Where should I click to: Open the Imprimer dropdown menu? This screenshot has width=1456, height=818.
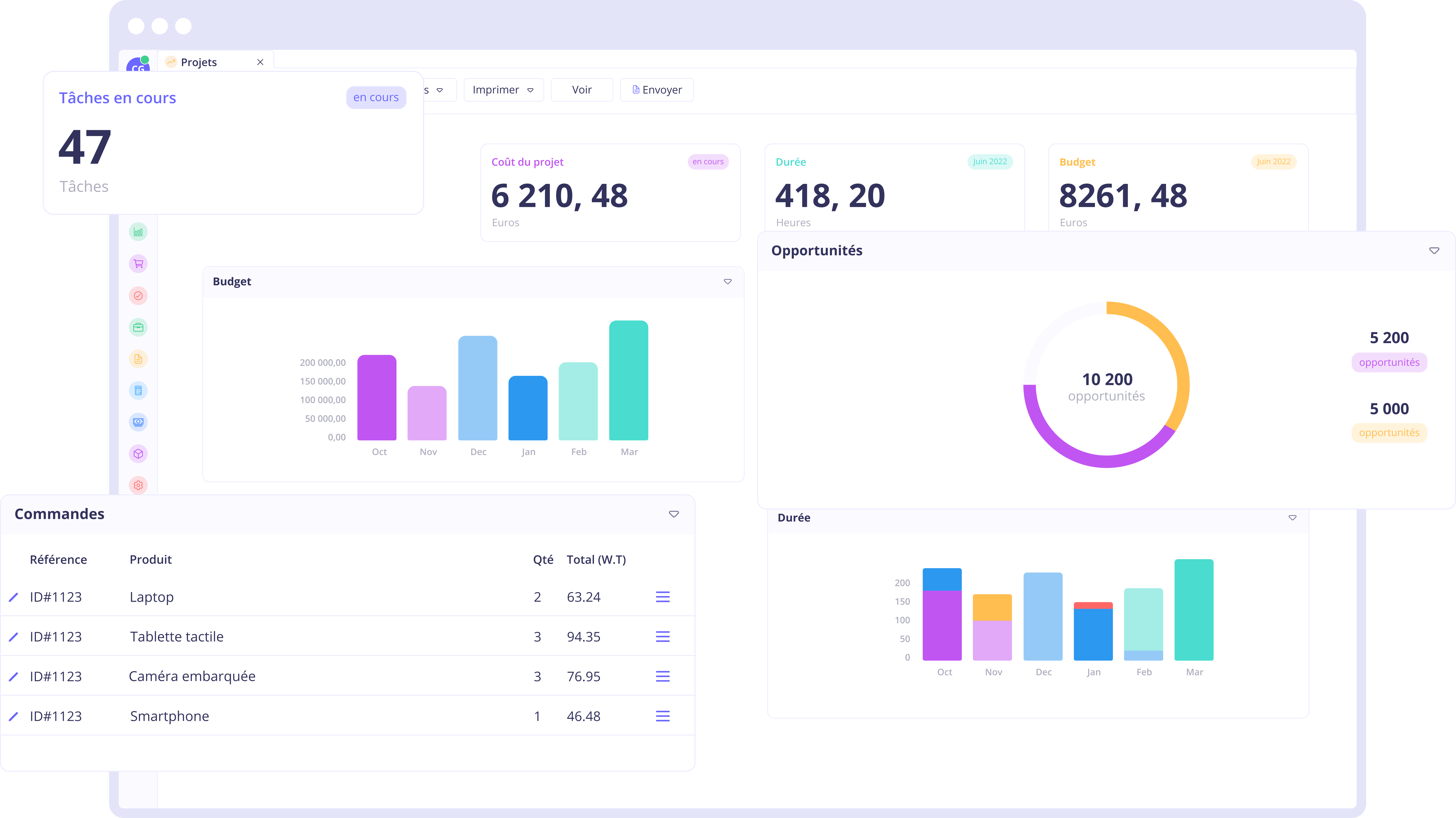503,90
